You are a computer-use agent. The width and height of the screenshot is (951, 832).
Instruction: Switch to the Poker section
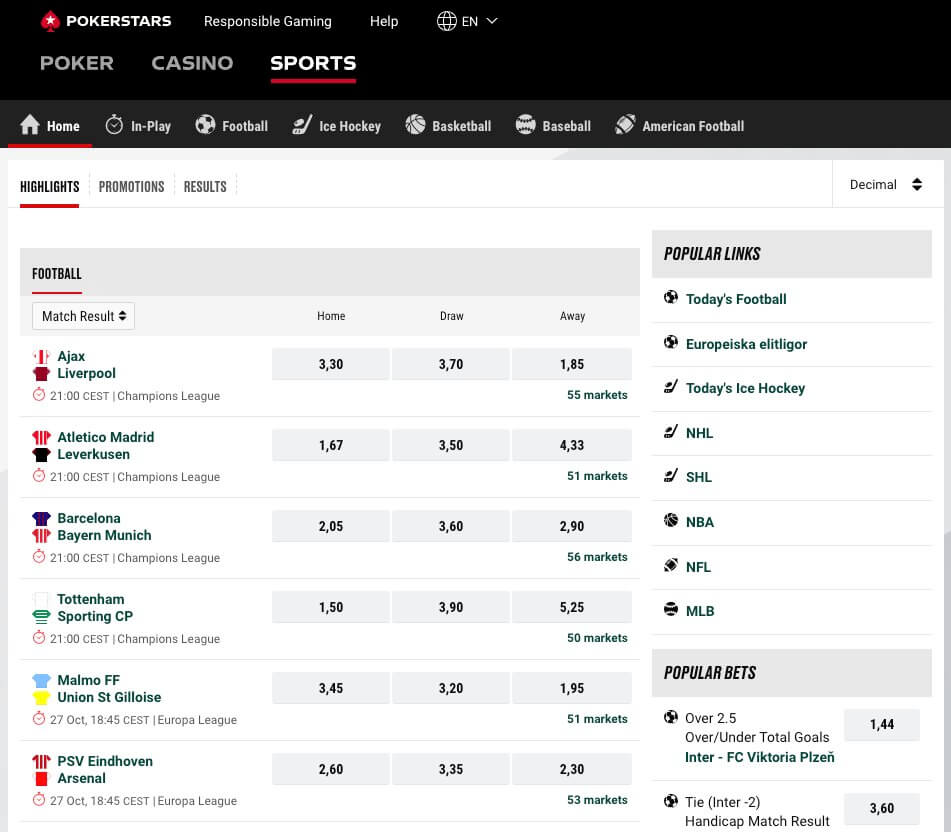pyautogui.click(x=77, y=63)
